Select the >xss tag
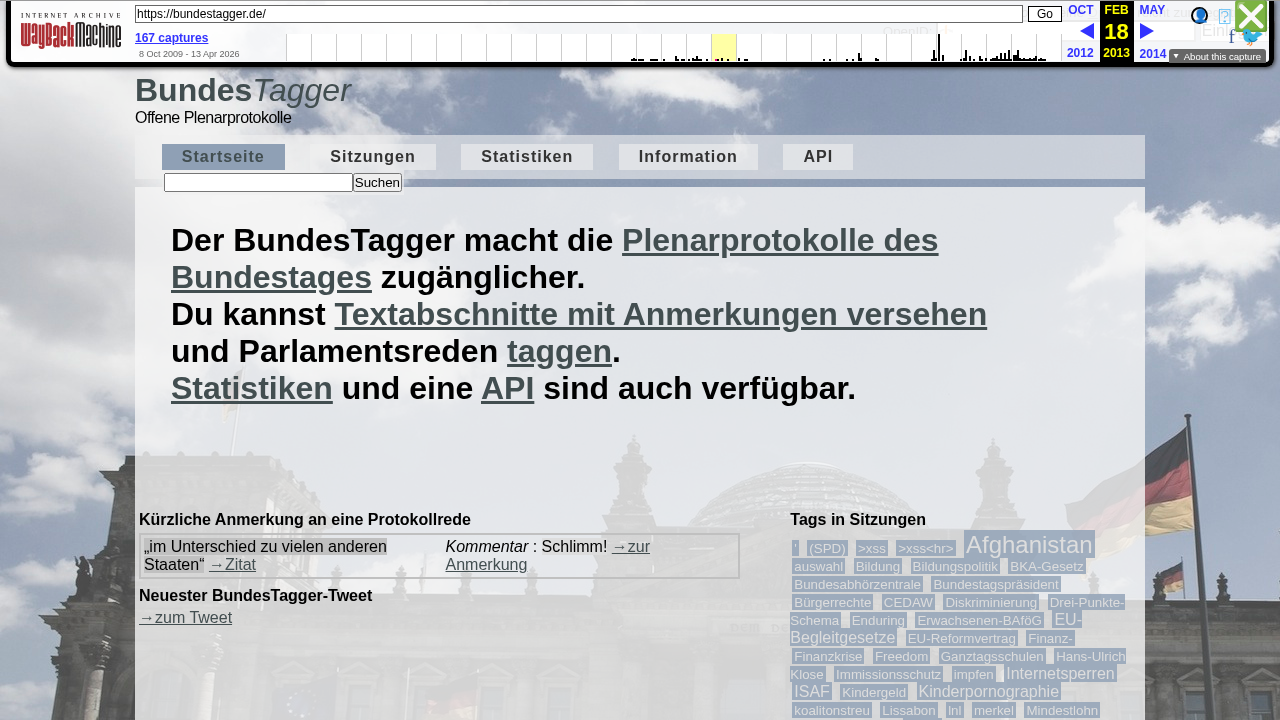This screenshot has height=720, width=1280. pos(872,548)
